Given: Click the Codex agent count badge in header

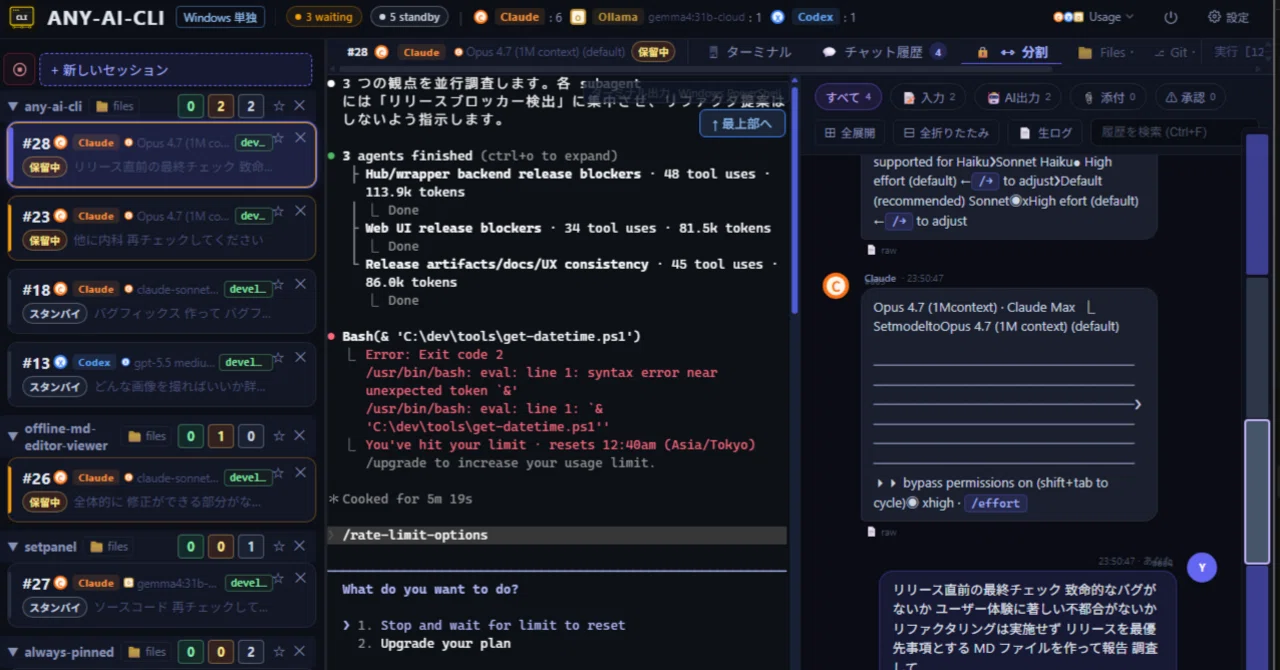Looking at the screenshot, I should coord(813,17).
